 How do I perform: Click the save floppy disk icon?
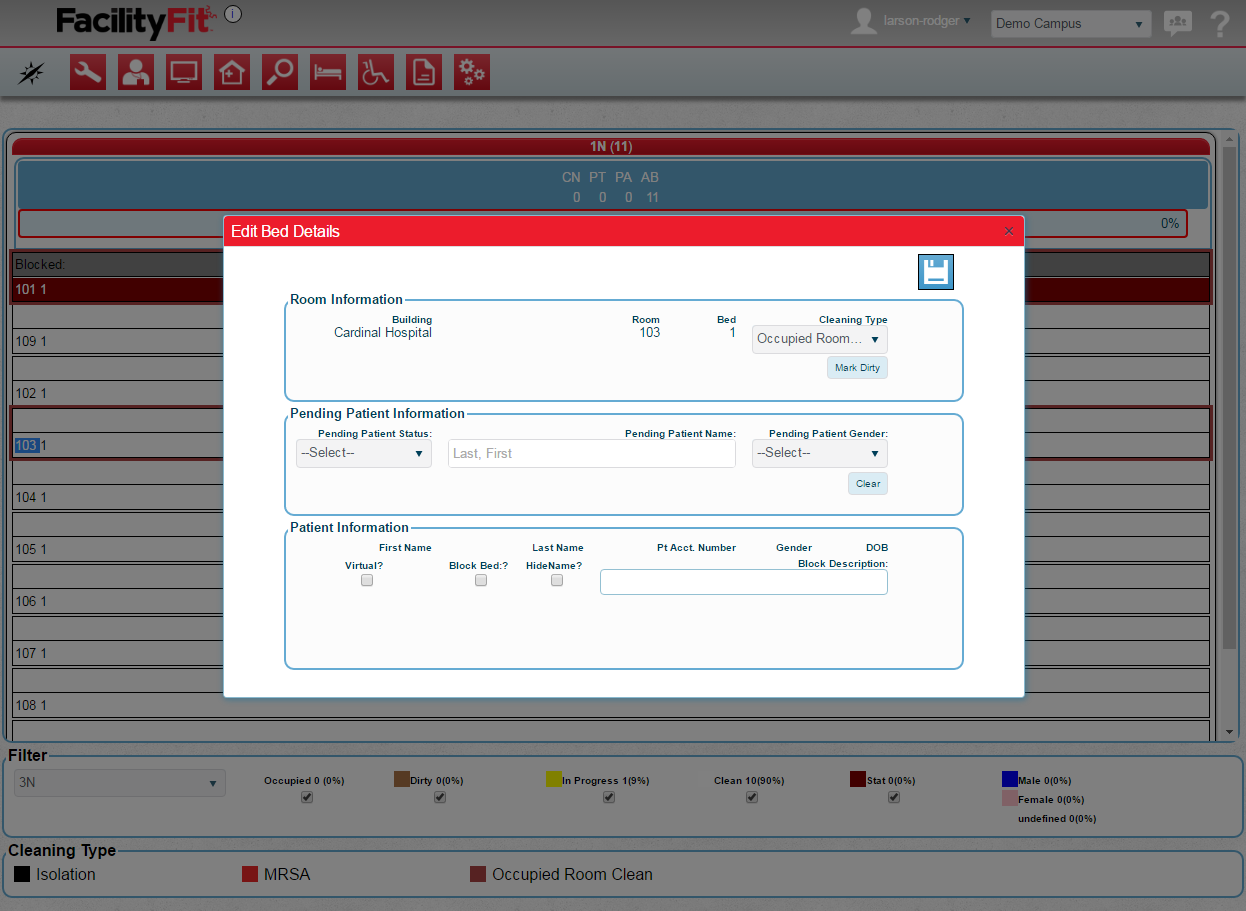click(x=935, y=272)
